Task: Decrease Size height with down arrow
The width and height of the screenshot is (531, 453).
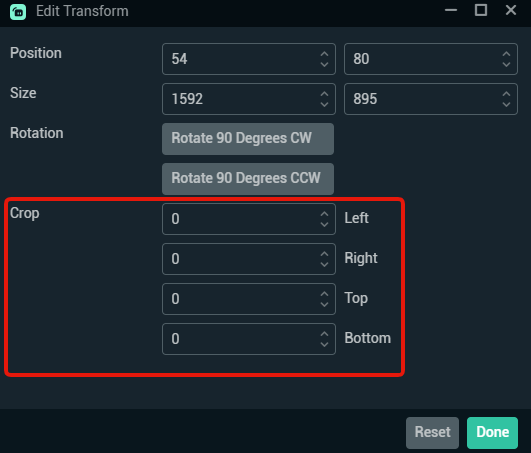Action: [506, 104]
